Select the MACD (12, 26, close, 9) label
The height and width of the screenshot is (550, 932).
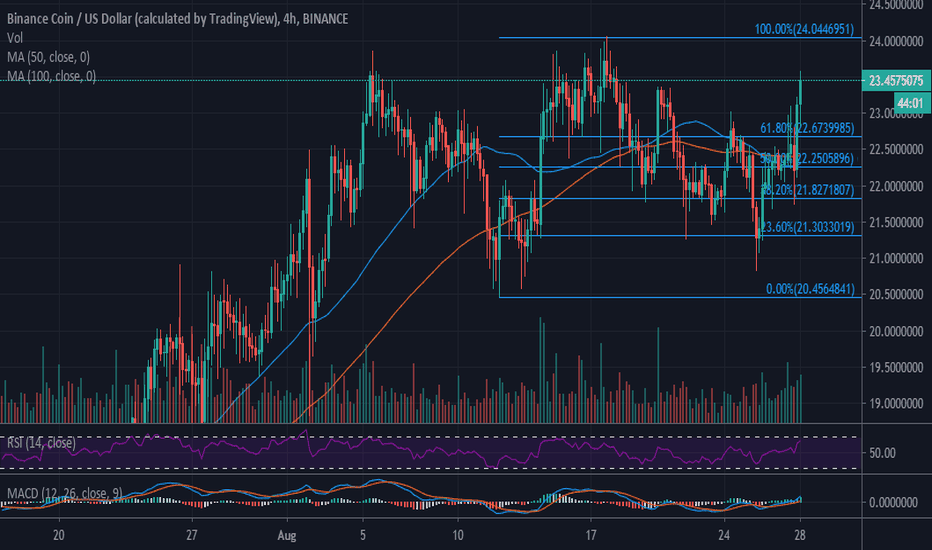[64, 493]
